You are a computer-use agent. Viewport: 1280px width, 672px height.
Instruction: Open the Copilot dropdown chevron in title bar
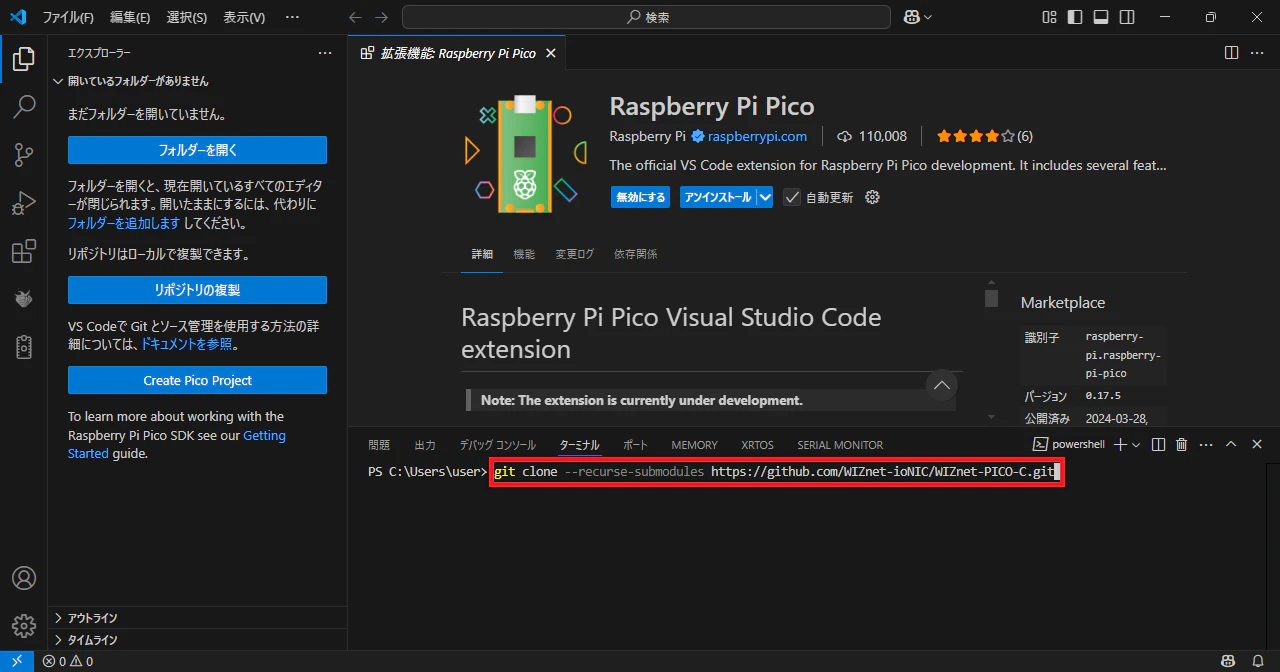928,17
